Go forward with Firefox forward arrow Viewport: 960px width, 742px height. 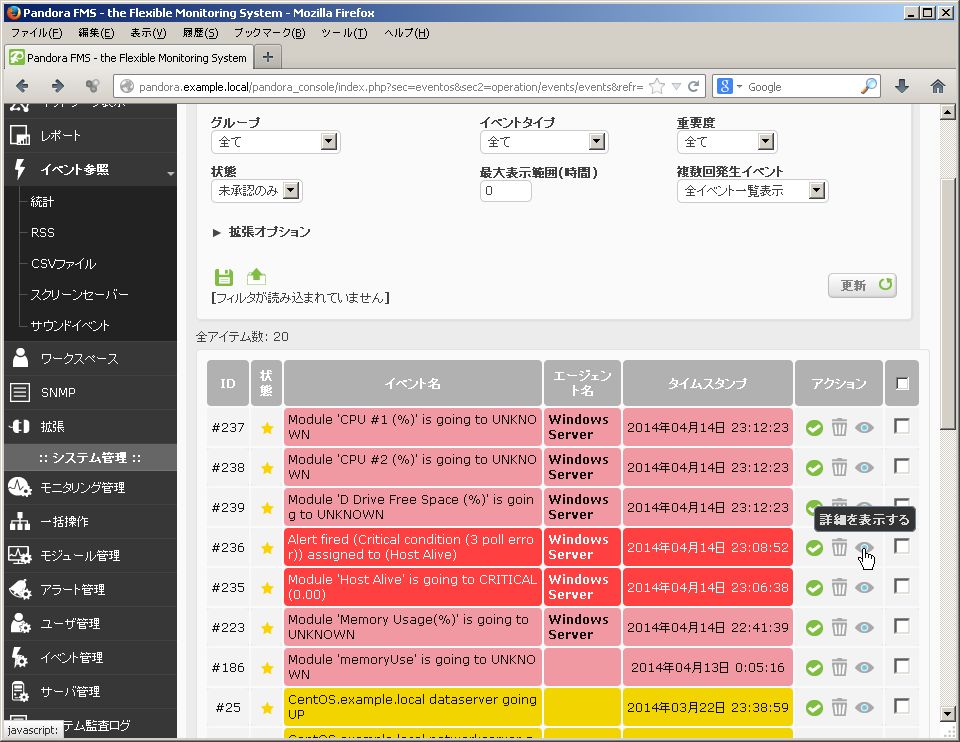point(58,86)
